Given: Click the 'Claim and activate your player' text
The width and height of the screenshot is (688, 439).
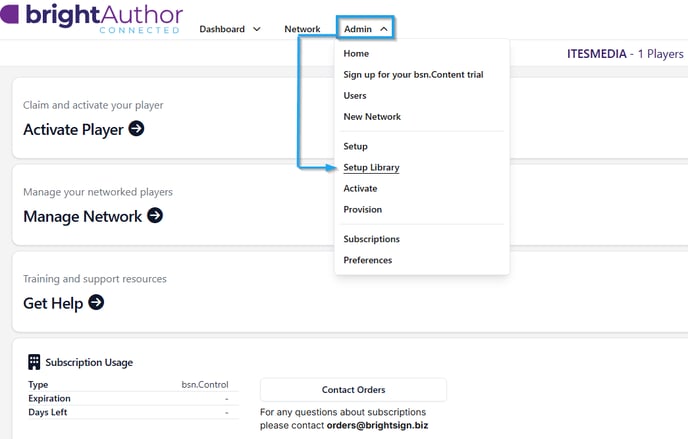Looking at the screenshot, I should [x=93, y=105].
